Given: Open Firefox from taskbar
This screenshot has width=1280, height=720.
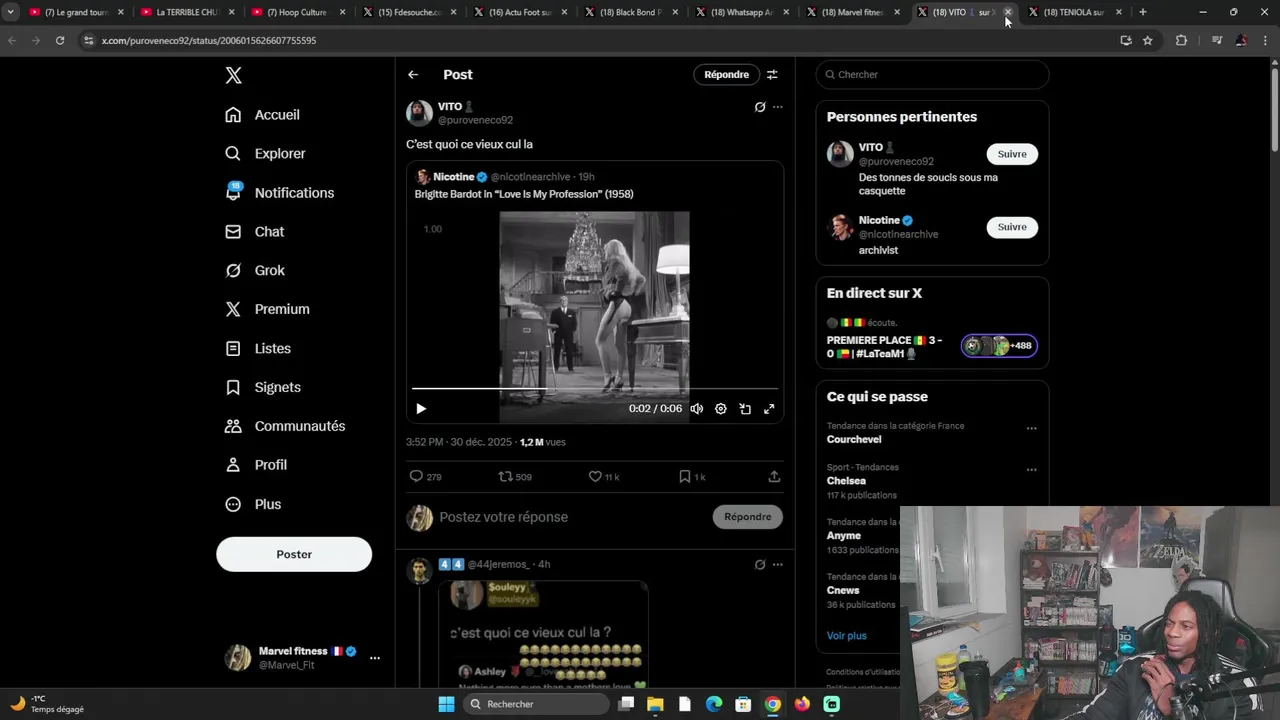Looking at the screenshot, I should click(x=802, y=704).
